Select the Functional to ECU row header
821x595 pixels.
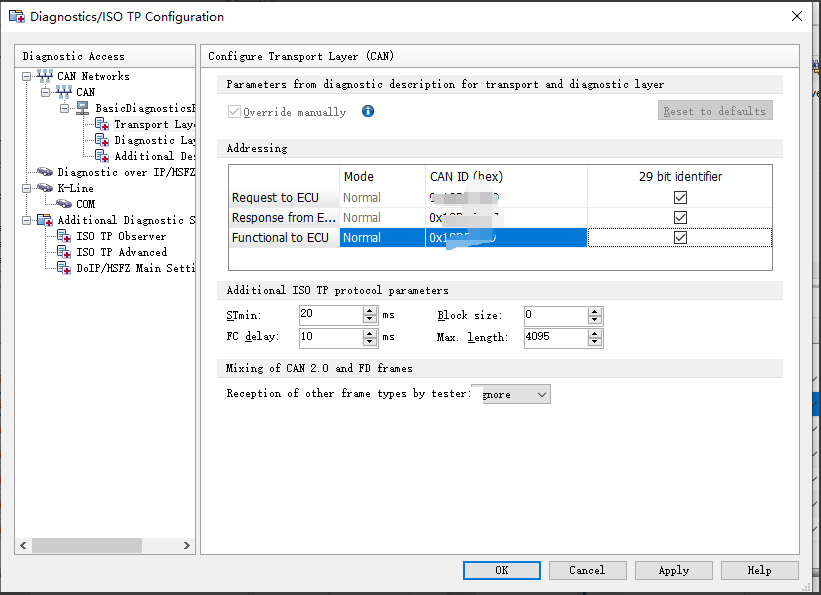(284, 237)
